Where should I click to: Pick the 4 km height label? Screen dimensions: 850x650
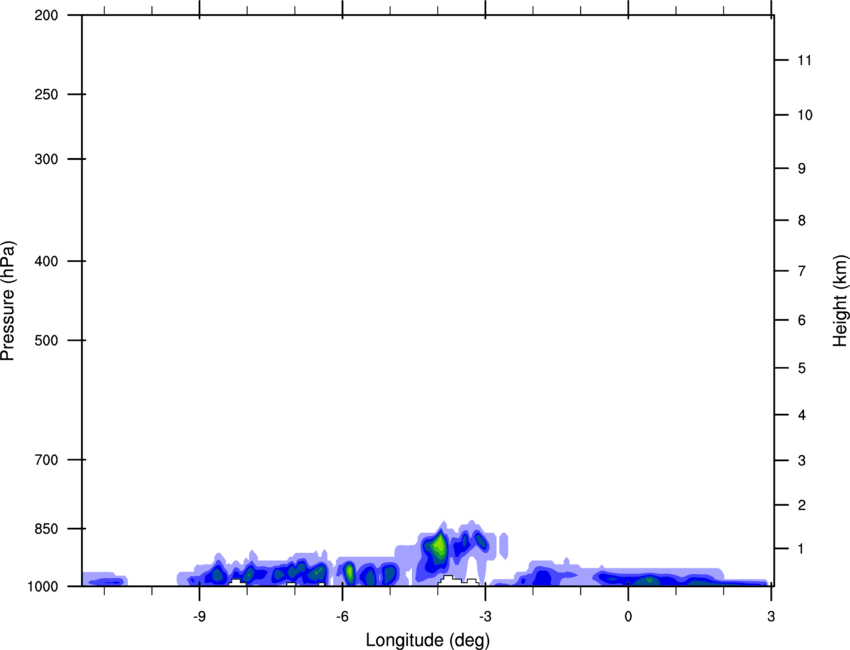click(x=801, y=415)
